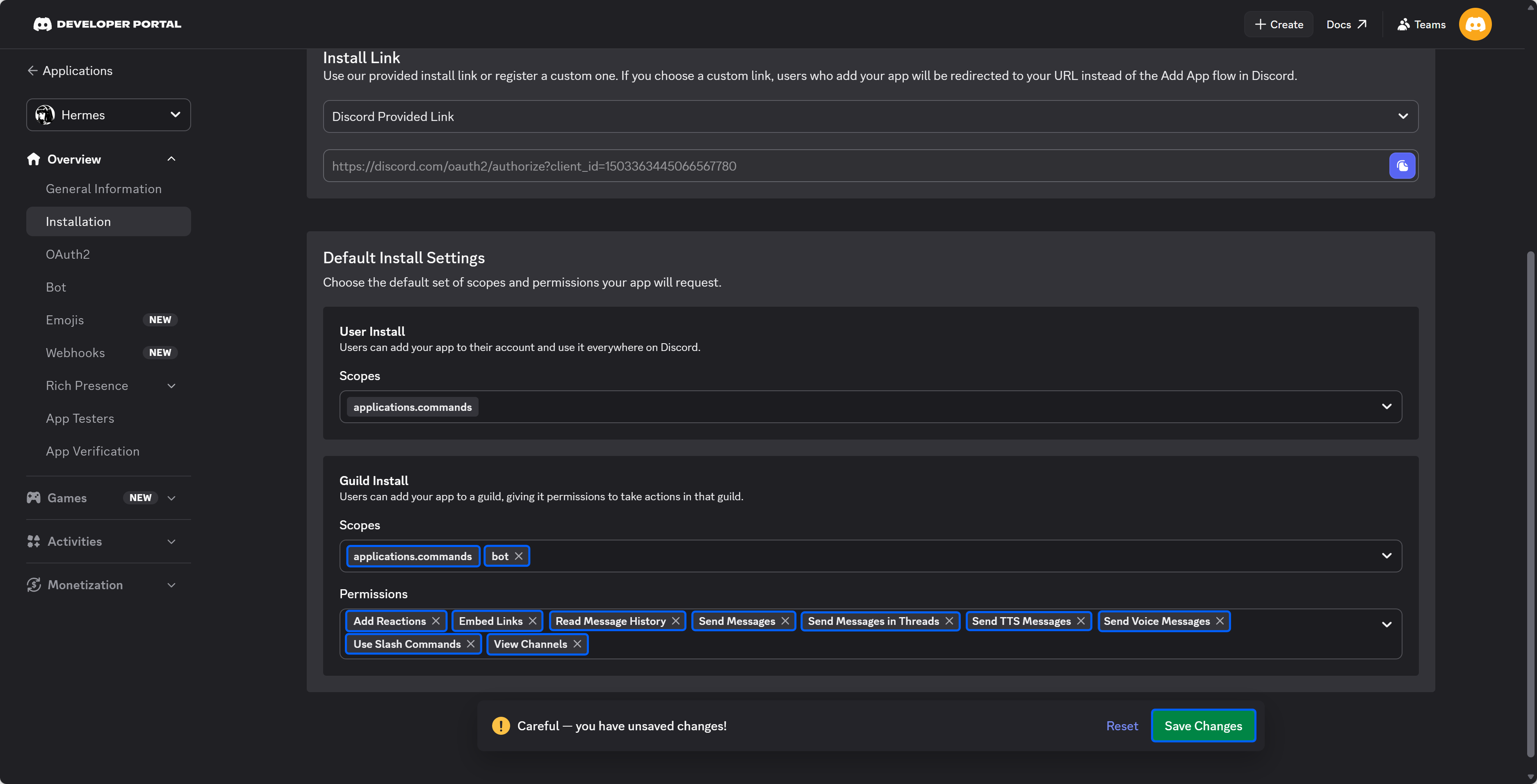Click the install link URL field
Screen dimensions: 1537x784
point(856,166)
